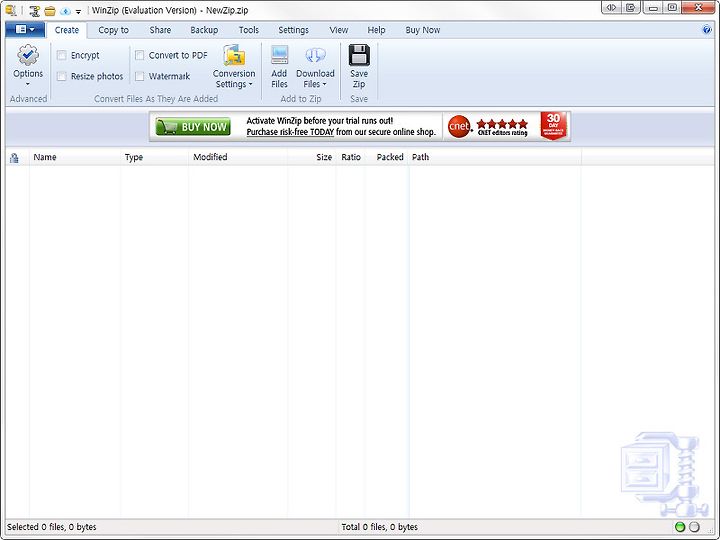Expand the Conversion Settings dropdown arrow
The image size is (720, 540).
click(x=250, y=84)
